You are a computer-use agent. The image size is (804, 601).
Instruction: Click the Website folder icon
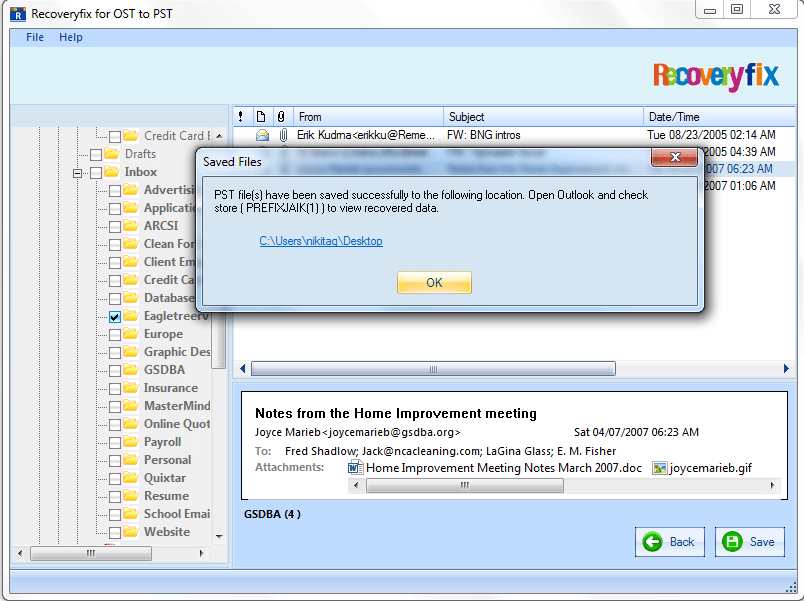coord(131,531)
